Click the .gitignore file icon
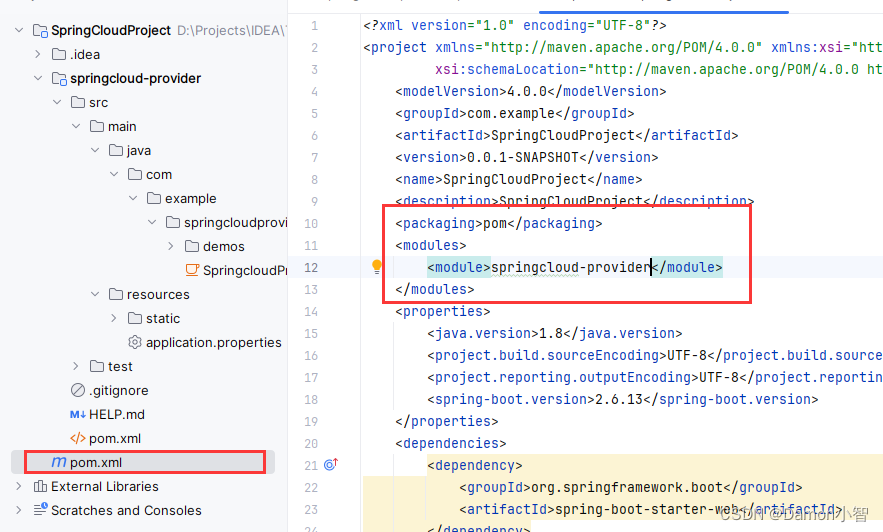The height and width of the screenshot is (532, 883). point(78,390)
